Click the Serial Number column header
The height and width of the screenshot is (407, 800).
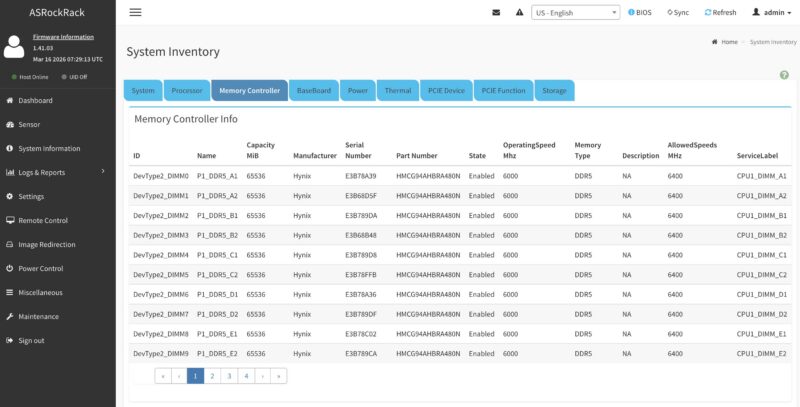pos(358,150)
